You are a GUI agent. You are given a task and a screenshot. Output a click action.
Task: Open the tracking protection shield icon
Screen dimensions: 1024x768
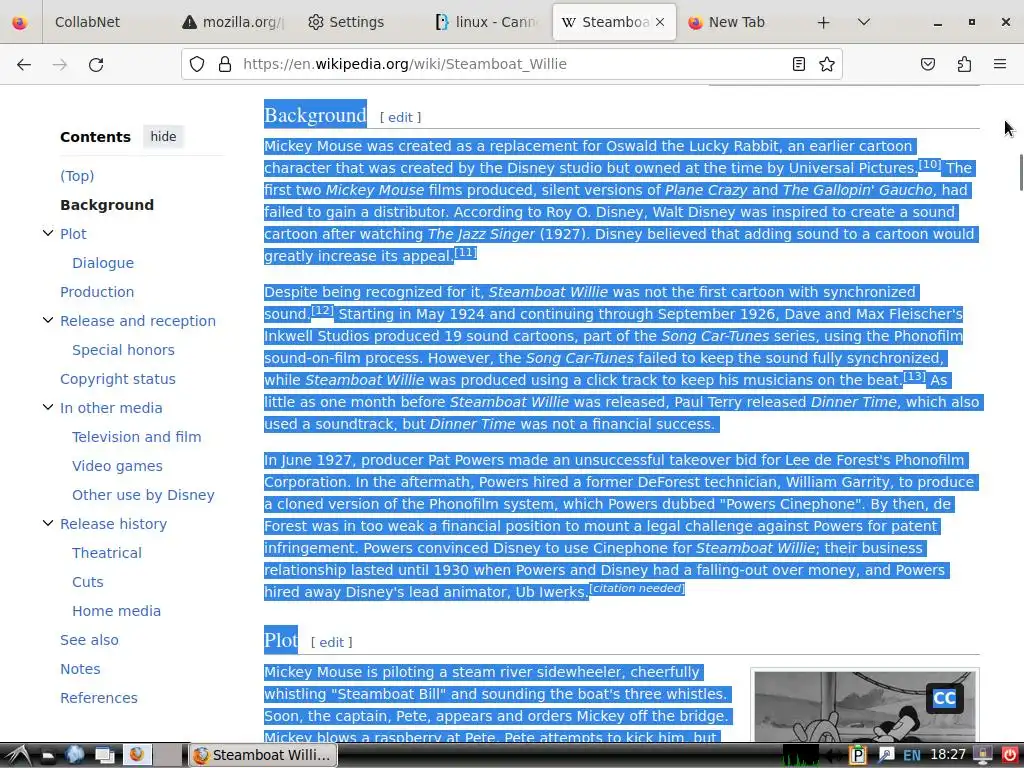pos(197,64)
